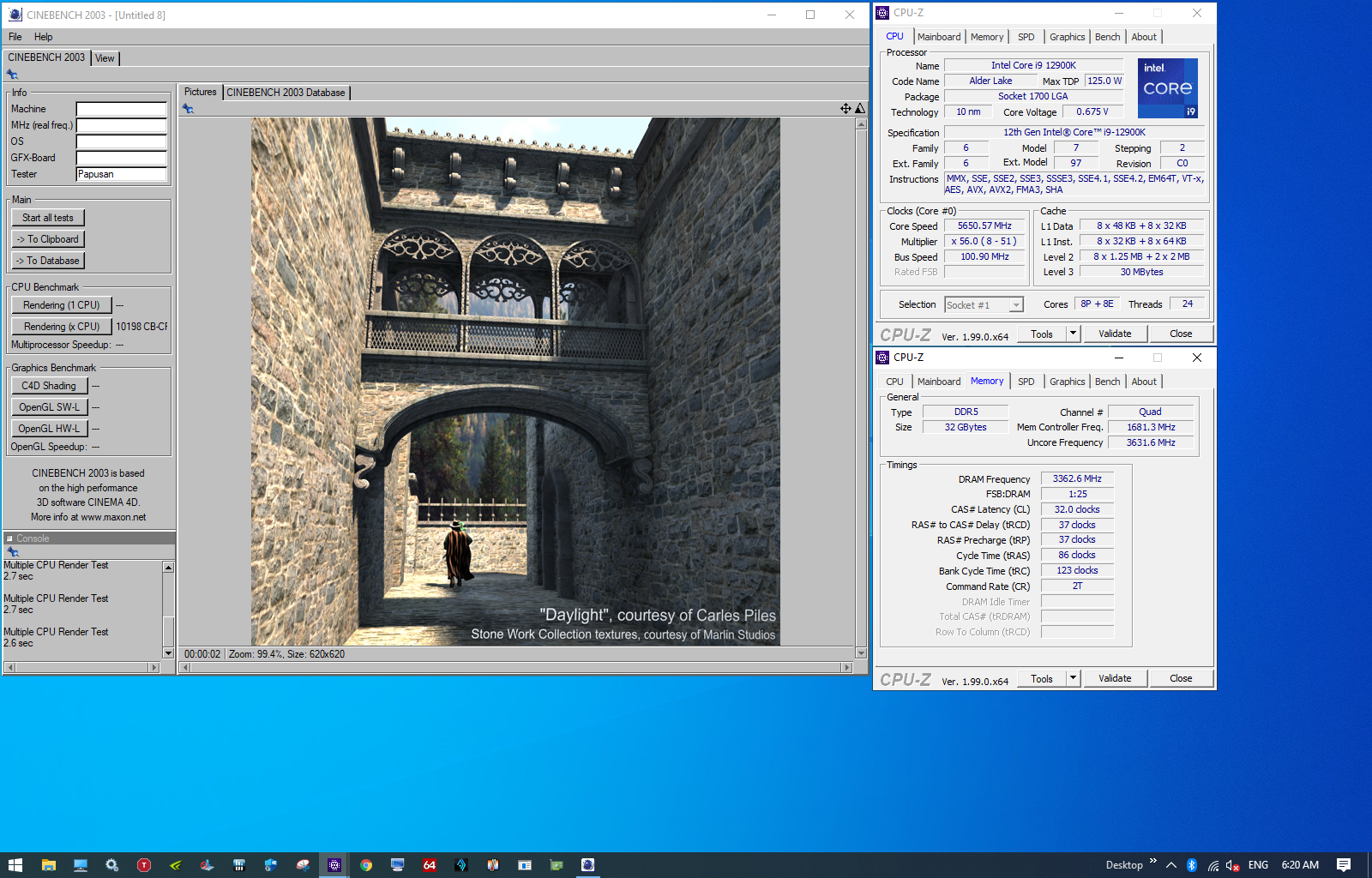Open the Mainboard tab in the upper CPU-Z window
The height and width of the screenshot is (878, 1372).
[x=939, y=37]
